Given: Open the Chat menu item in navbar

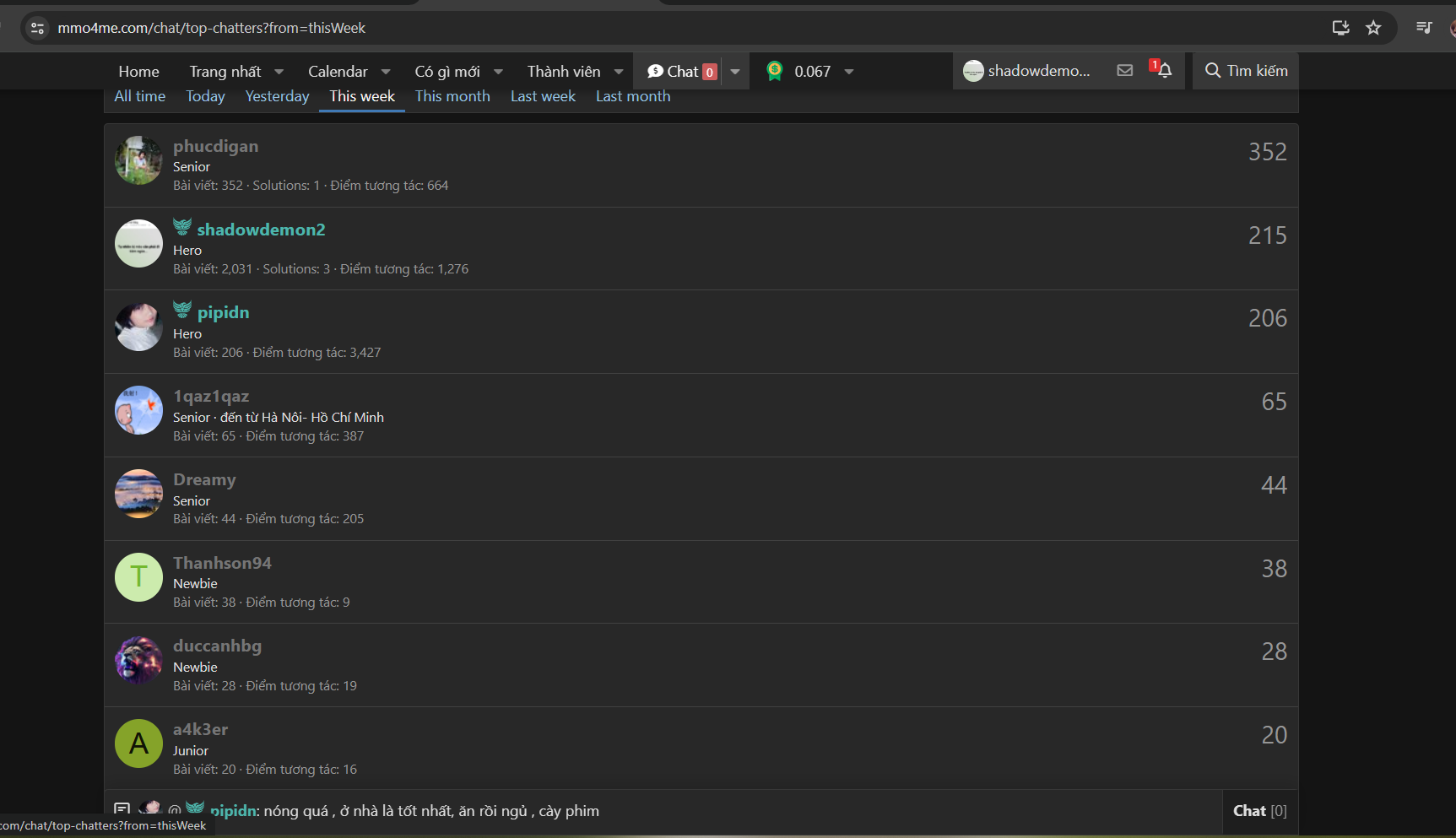Looking at the screenshot, I should coord(682,72).
